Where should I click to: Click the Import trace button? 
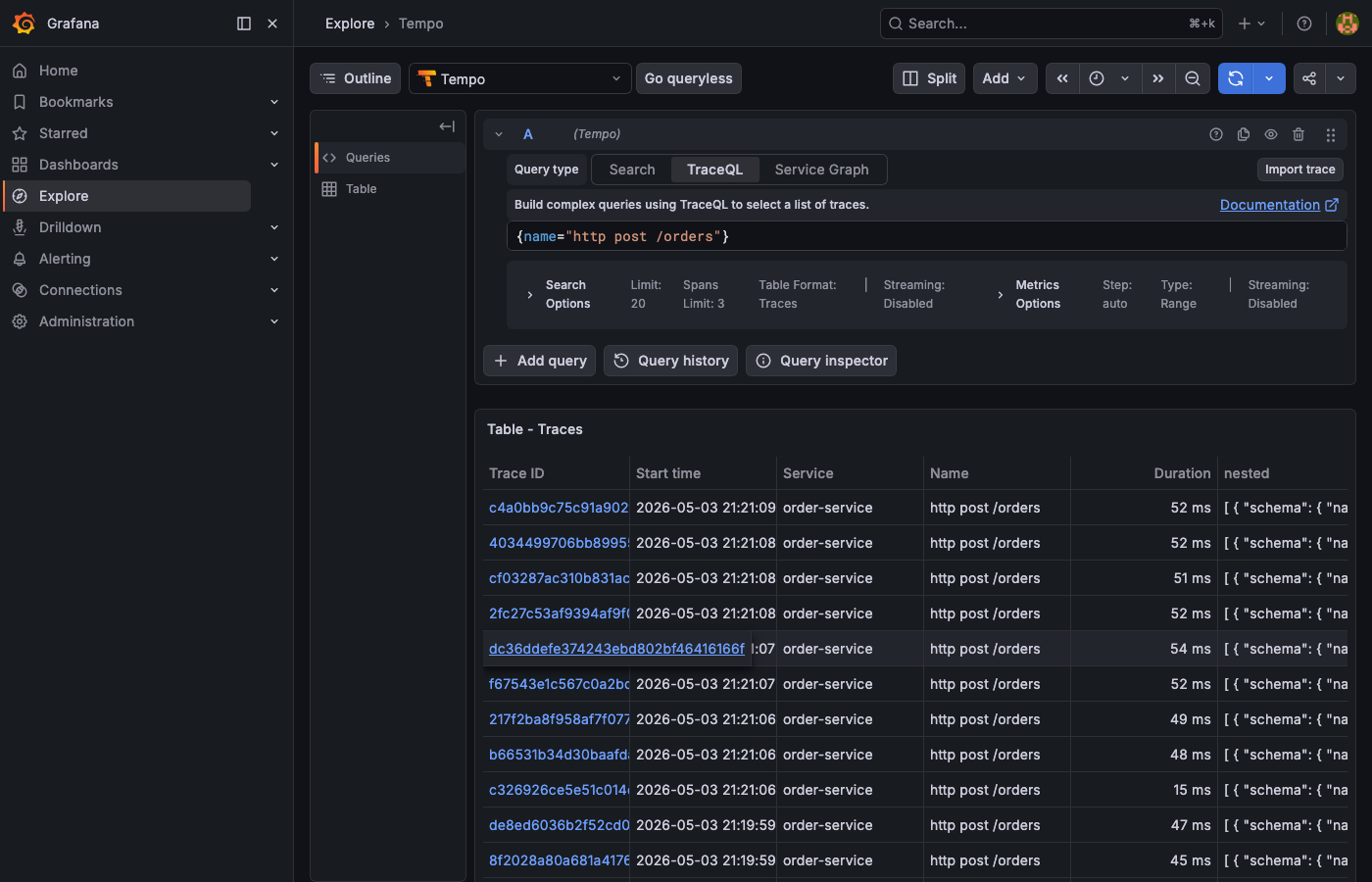1300,170
